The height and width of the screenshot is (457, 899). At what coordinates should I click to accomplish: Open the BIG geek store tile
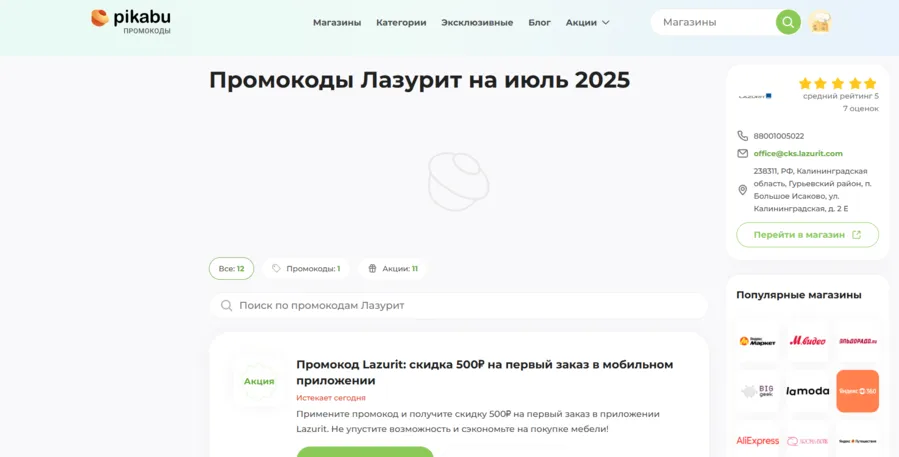coord(757,391)
